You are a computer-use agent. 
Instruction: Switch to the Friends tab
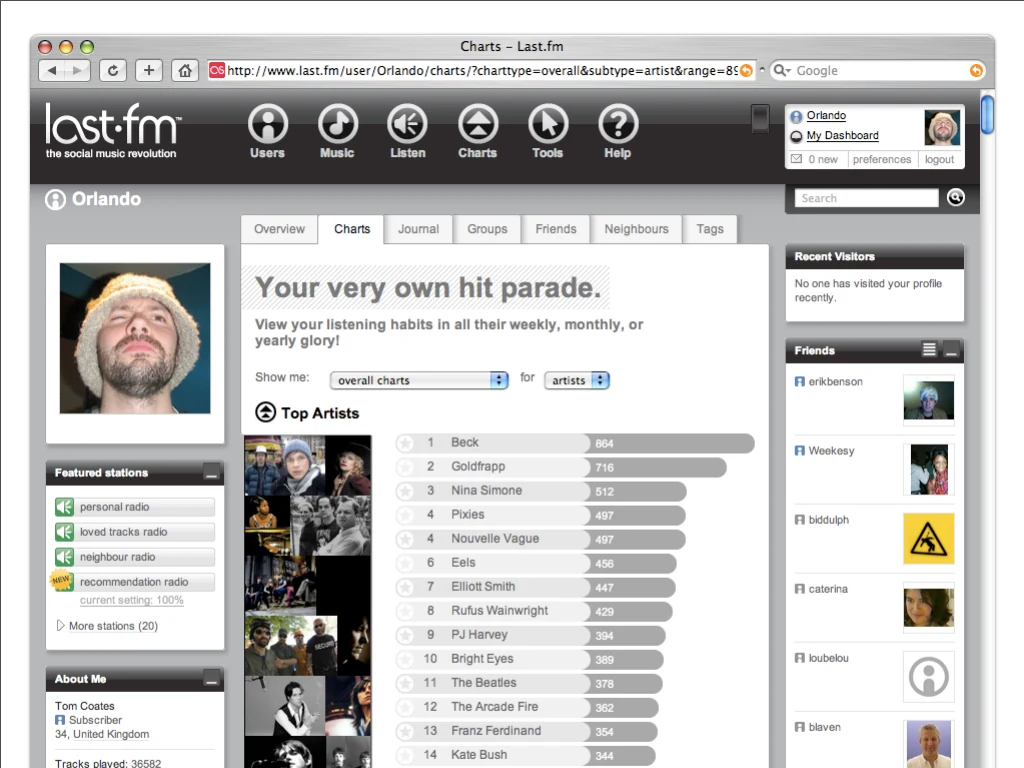click(x=556, y=229)
